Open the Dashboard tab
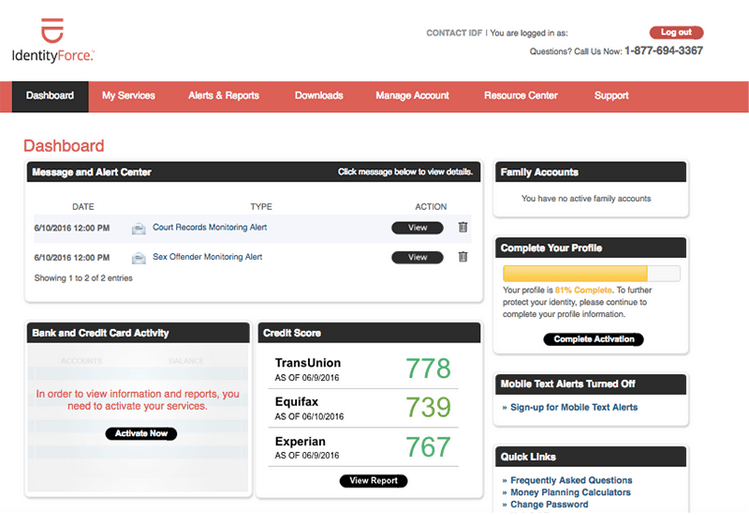Viewport: 749px width, 515px height. click(50, 96)
